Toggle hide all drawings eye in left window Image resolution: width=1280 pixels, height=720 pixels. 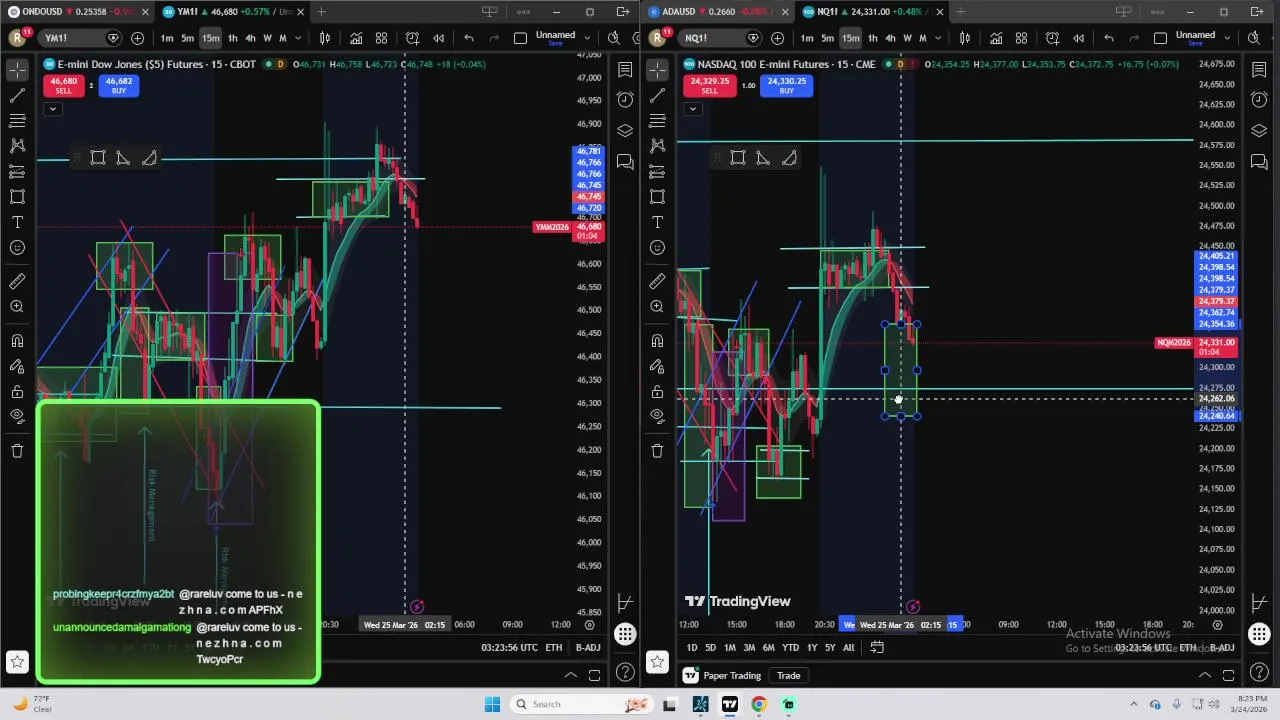click(17, 416)
